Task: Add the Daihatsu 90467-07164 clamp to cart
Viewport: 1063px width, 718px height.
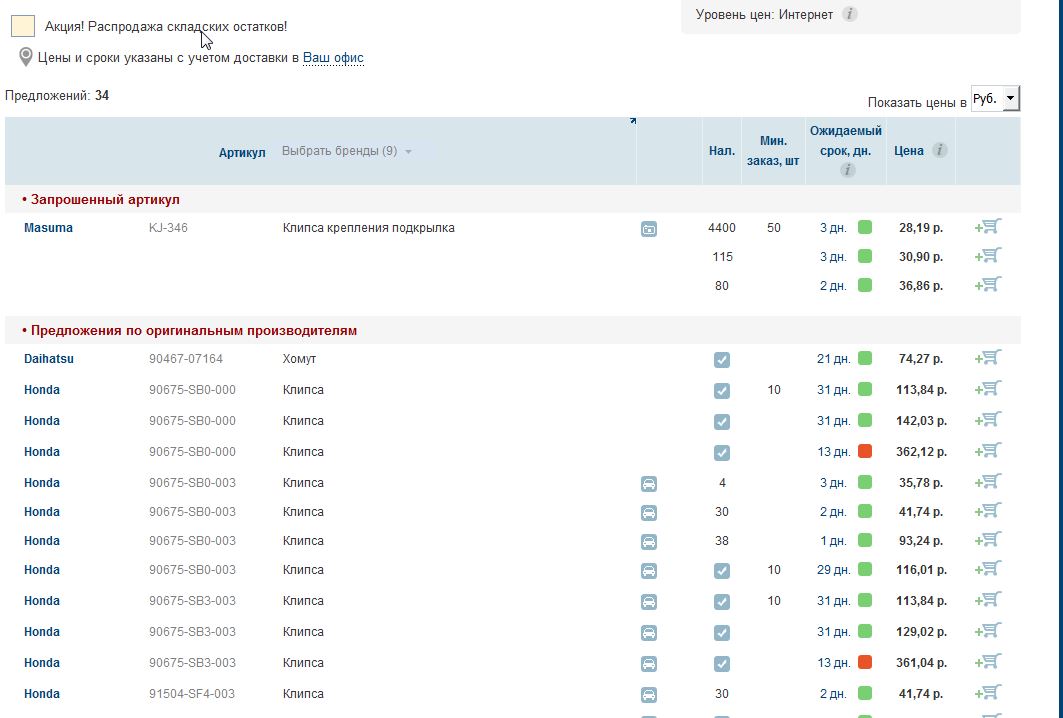Action: pyautogui.click(x=988, y=358)
